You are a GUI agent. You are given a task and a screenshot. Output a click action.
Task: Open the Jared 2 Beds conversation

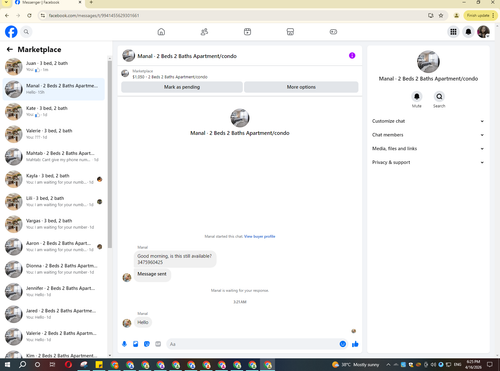coord(54,314)
